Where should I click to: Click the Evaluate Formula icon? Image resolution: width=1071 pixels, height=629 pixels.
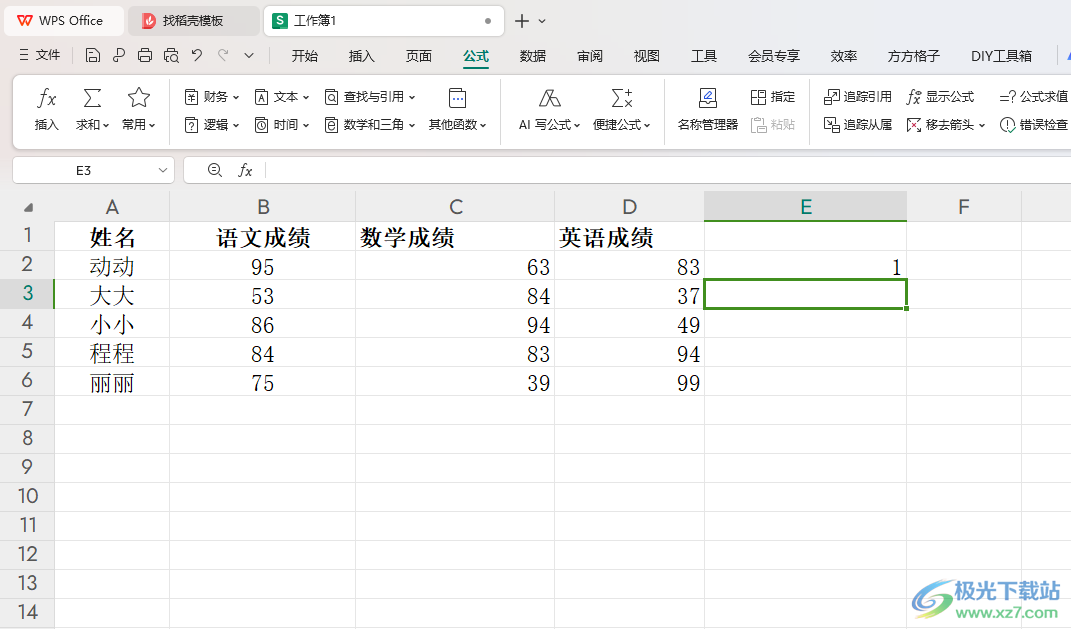[1007, 97]
